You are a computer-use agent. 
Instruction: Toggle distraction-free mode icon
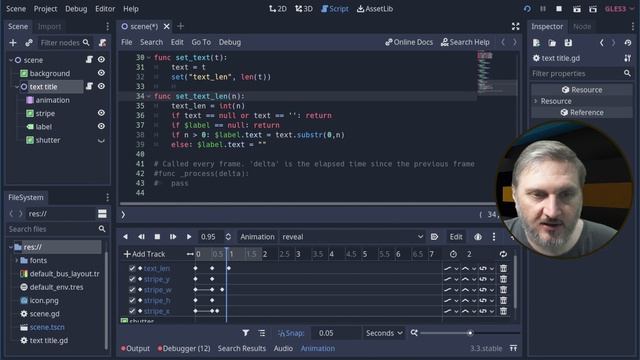[x=516, y=27]
